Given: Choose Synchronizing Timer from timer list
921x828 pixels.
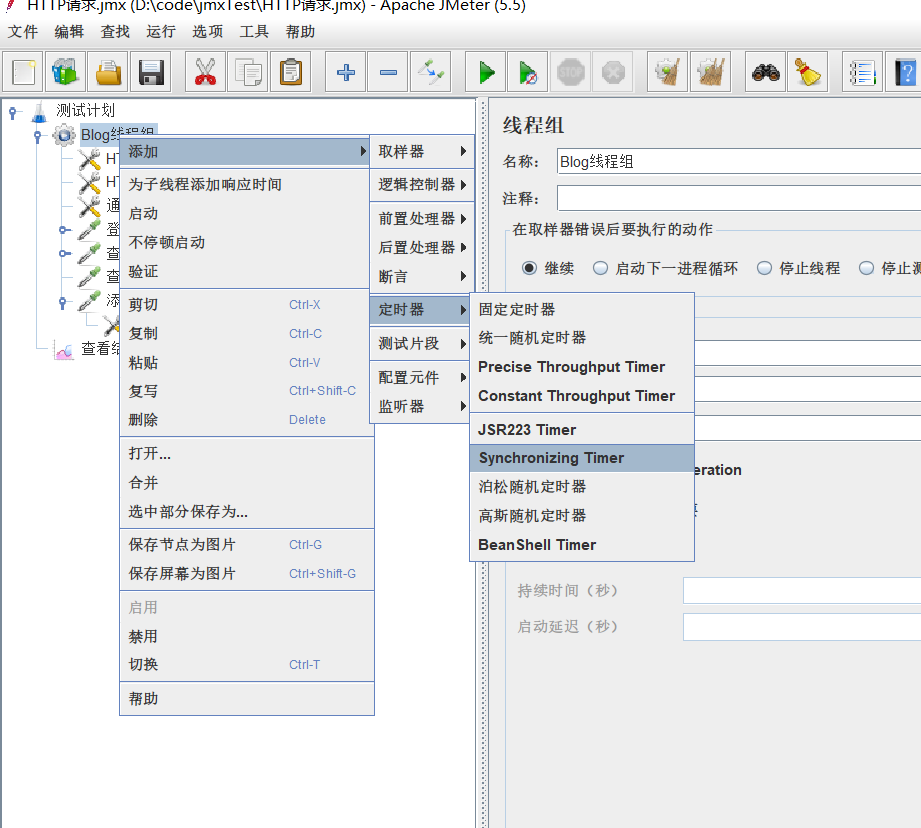Looking at the screenshot, I should tap(582, 458).
